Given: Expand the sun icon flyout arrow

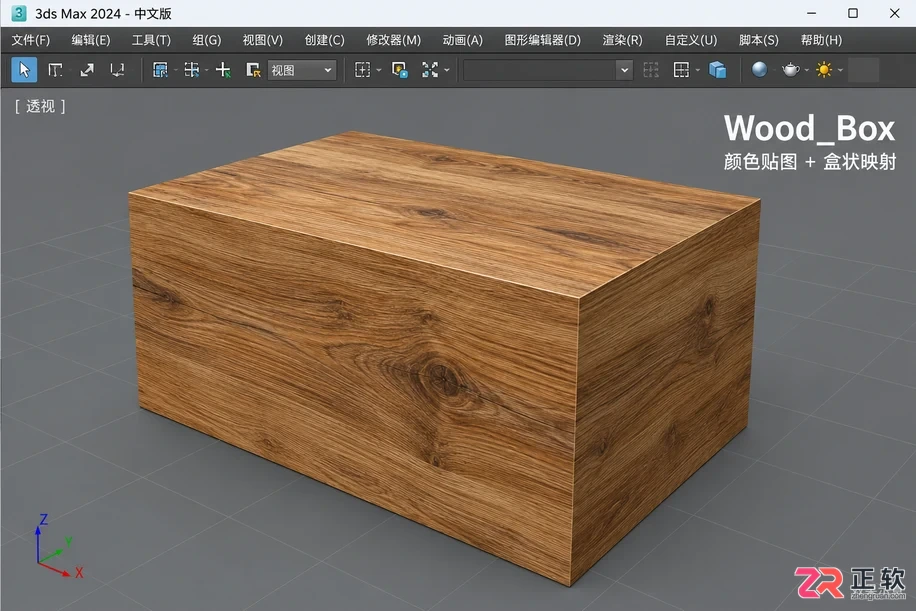Looking at the screenshot, I should (x=841, y=71).
